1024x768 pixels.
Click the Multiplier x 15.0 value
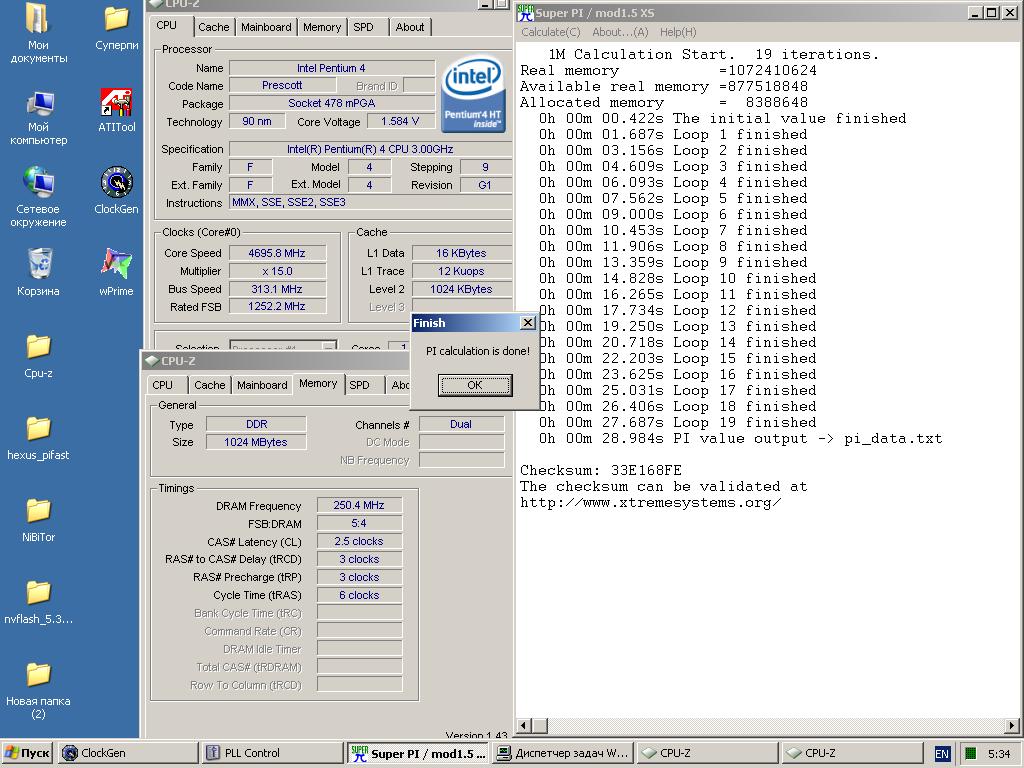(277, 271)
